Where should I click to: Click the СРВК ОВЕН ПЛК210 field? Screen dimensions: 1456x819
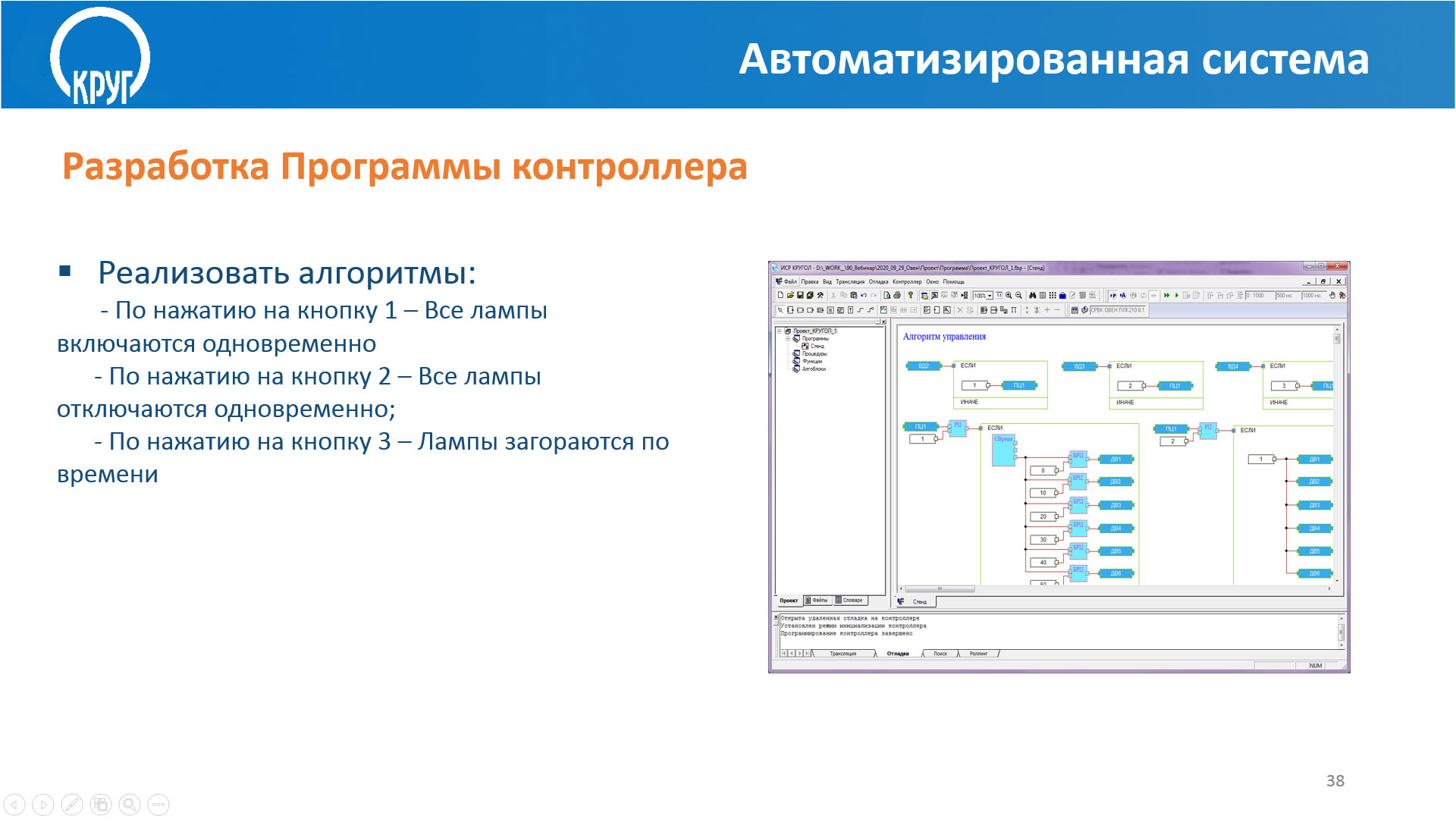click(1118, 310)
